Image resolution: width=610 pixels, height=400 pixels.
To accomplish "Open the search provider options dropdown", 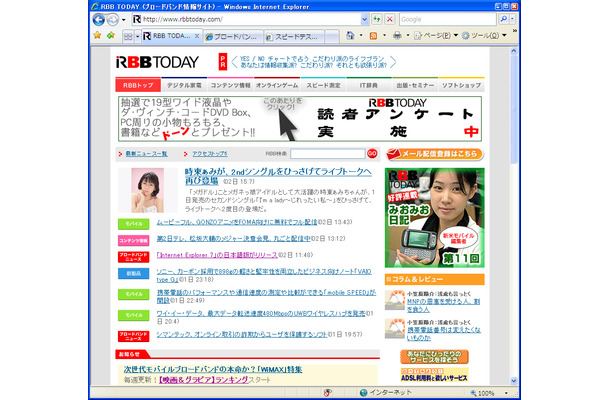I will click(x=512, y=19).
